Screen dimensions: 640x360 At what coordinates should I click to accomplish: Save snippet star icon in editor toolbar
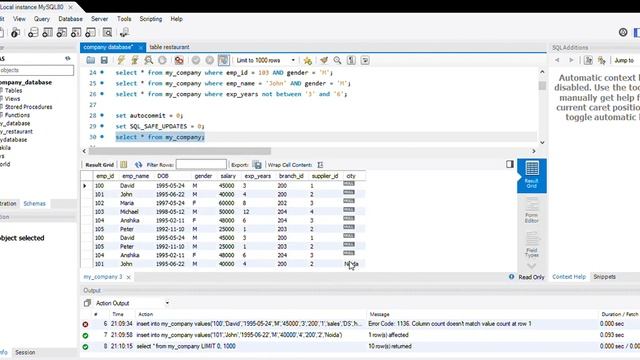point(308,60)
